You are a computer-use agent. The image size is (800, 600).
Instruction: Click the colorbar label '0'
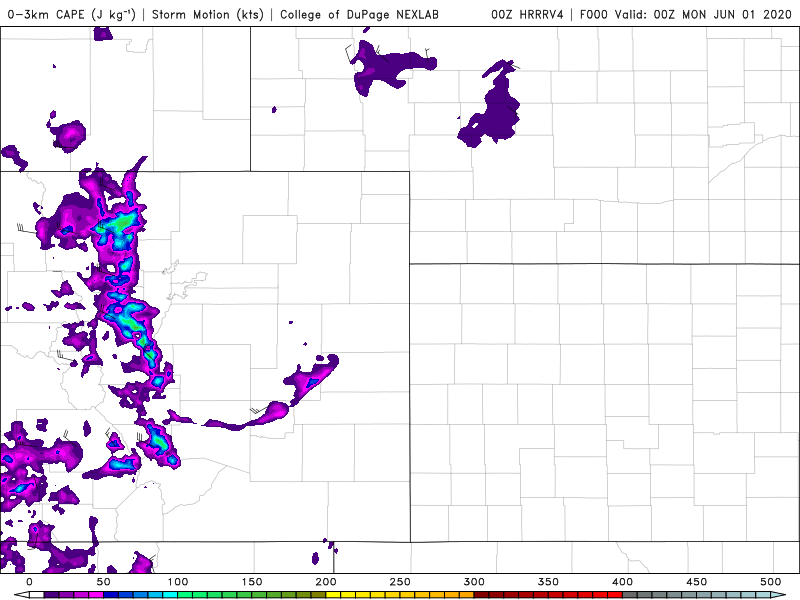[29, 582]
